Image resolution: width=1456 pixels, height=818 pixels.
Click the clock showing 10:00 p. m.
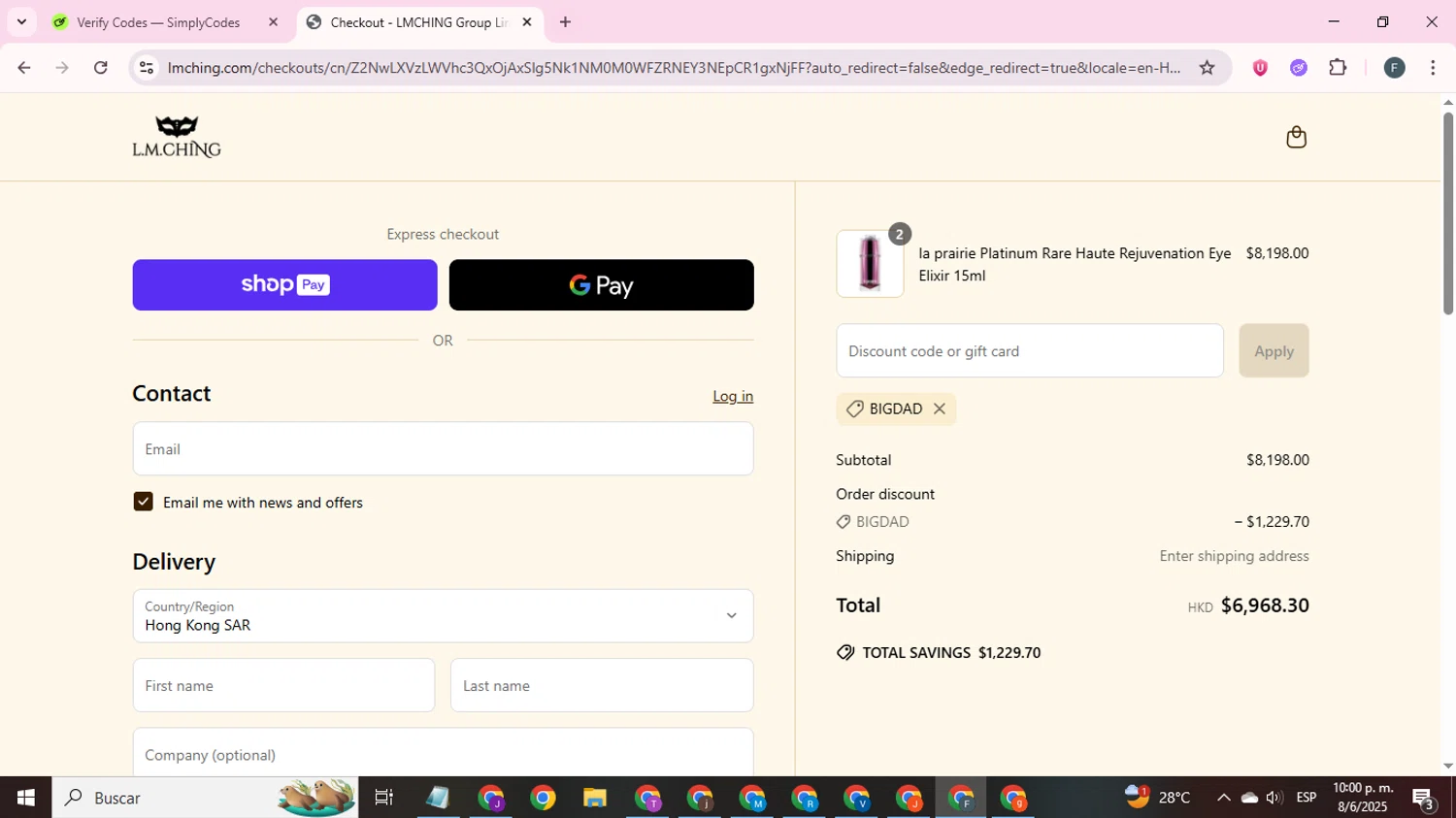click(x=1364, y=798)
